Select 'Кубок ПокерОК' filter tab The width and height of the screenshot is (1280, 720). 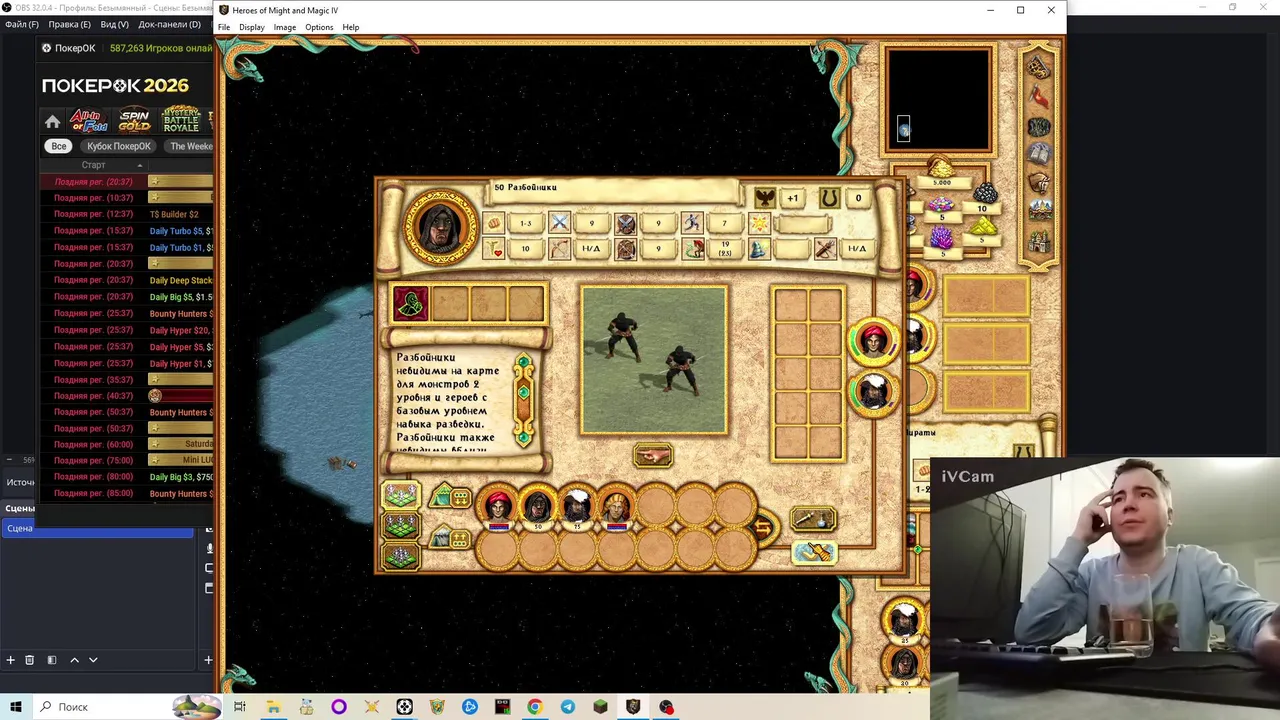pyautogui.click(x=119, y=146)
